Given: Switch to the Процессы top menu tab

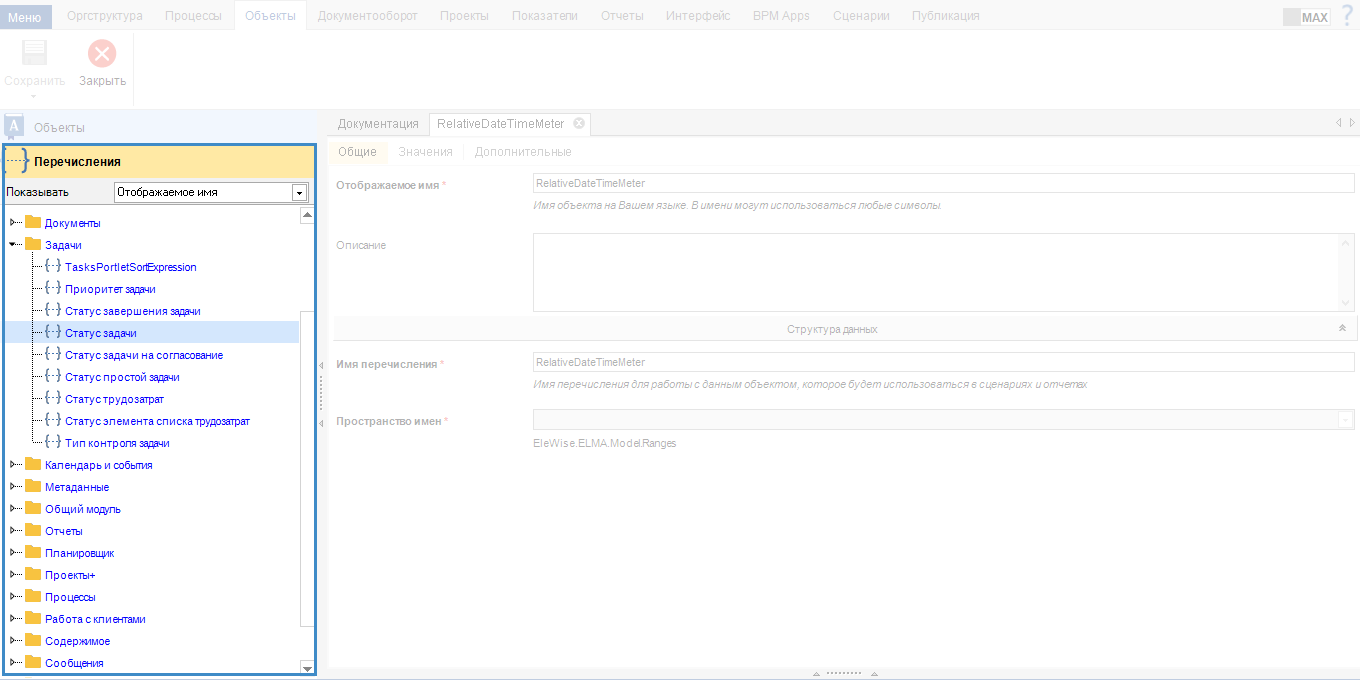Looking at the screenshot, I should coord(194,15).
